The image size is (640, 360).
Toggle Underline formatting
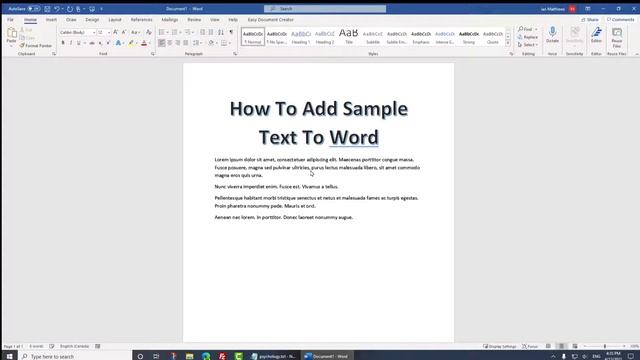[x=79, y=43]
